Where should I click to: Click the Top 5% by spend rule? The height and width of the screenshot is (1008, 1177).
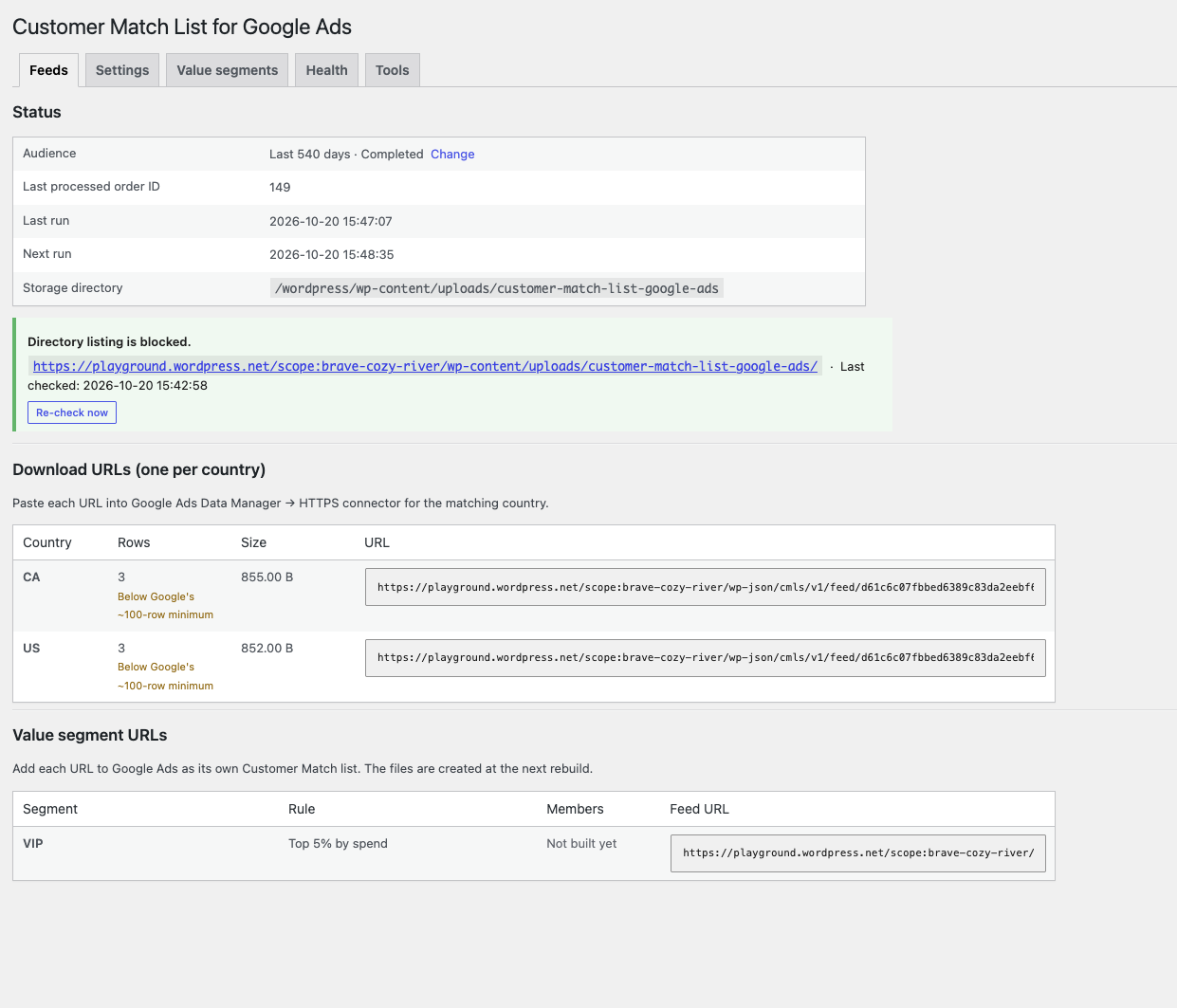point(338,844)
